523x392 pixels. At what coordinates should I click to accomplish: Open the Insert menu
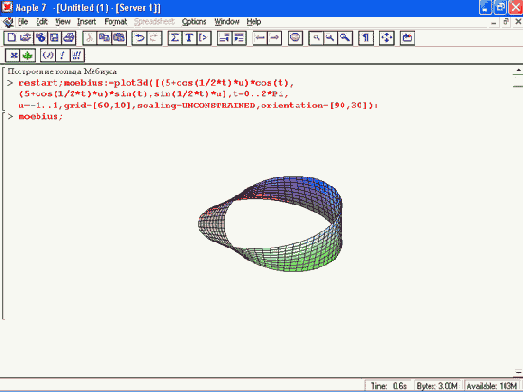(86, 22)
